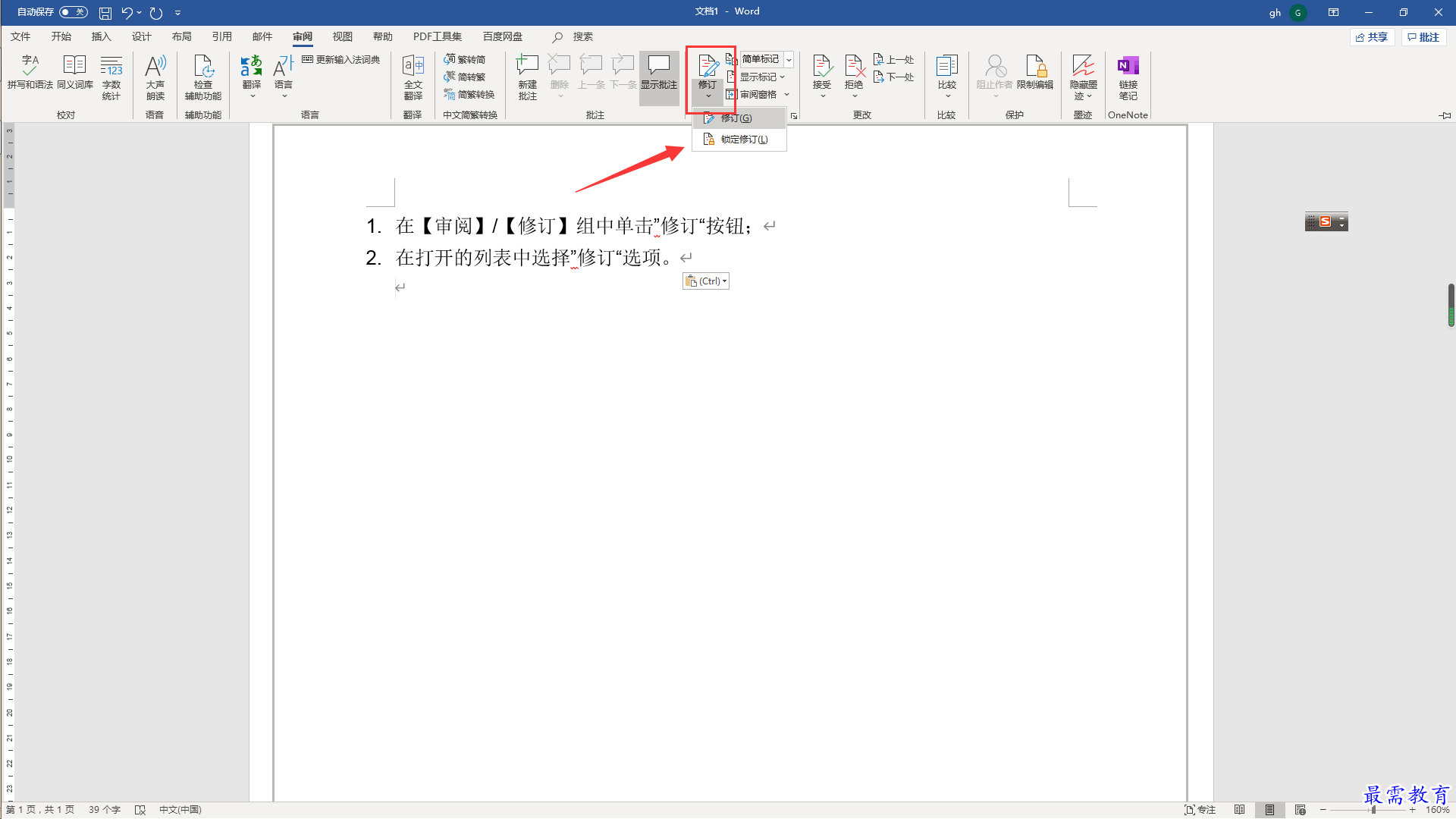Image resolution: width=1456 pixels, height=819 pixels.
Task: Click 更新输入法词典 in the ribbon
Action: pyautogui.click(x=340, y=59)
